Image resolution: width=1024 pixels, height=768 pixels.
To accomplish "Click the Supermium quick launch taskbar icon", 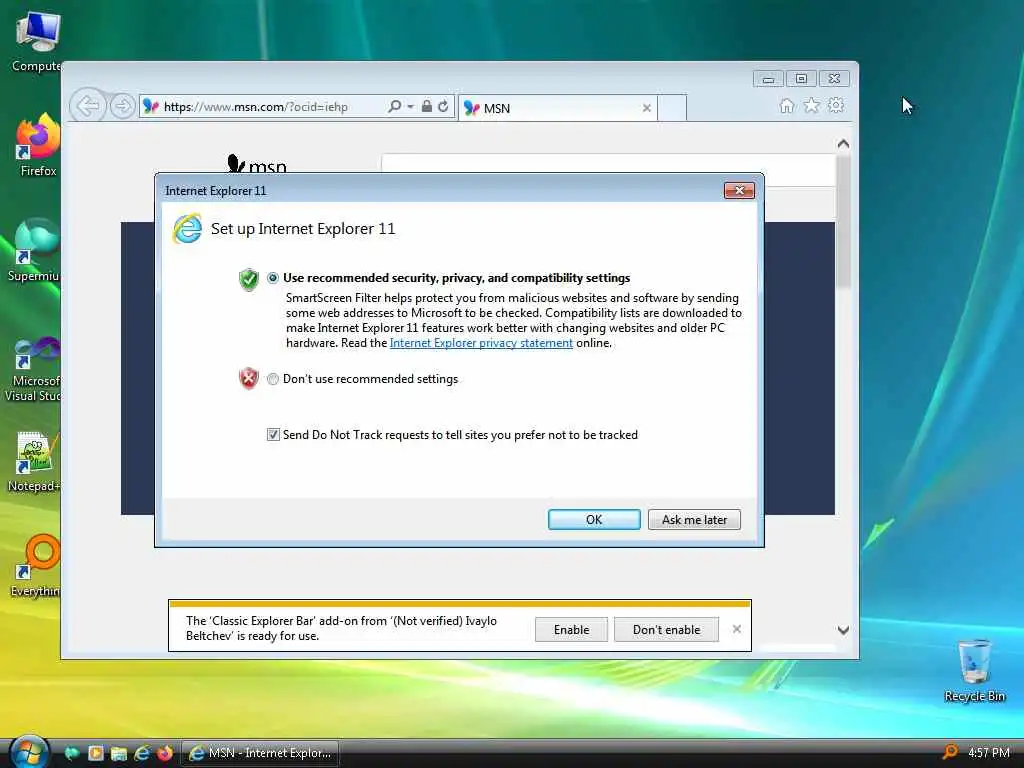I will (x=72, y=754).
